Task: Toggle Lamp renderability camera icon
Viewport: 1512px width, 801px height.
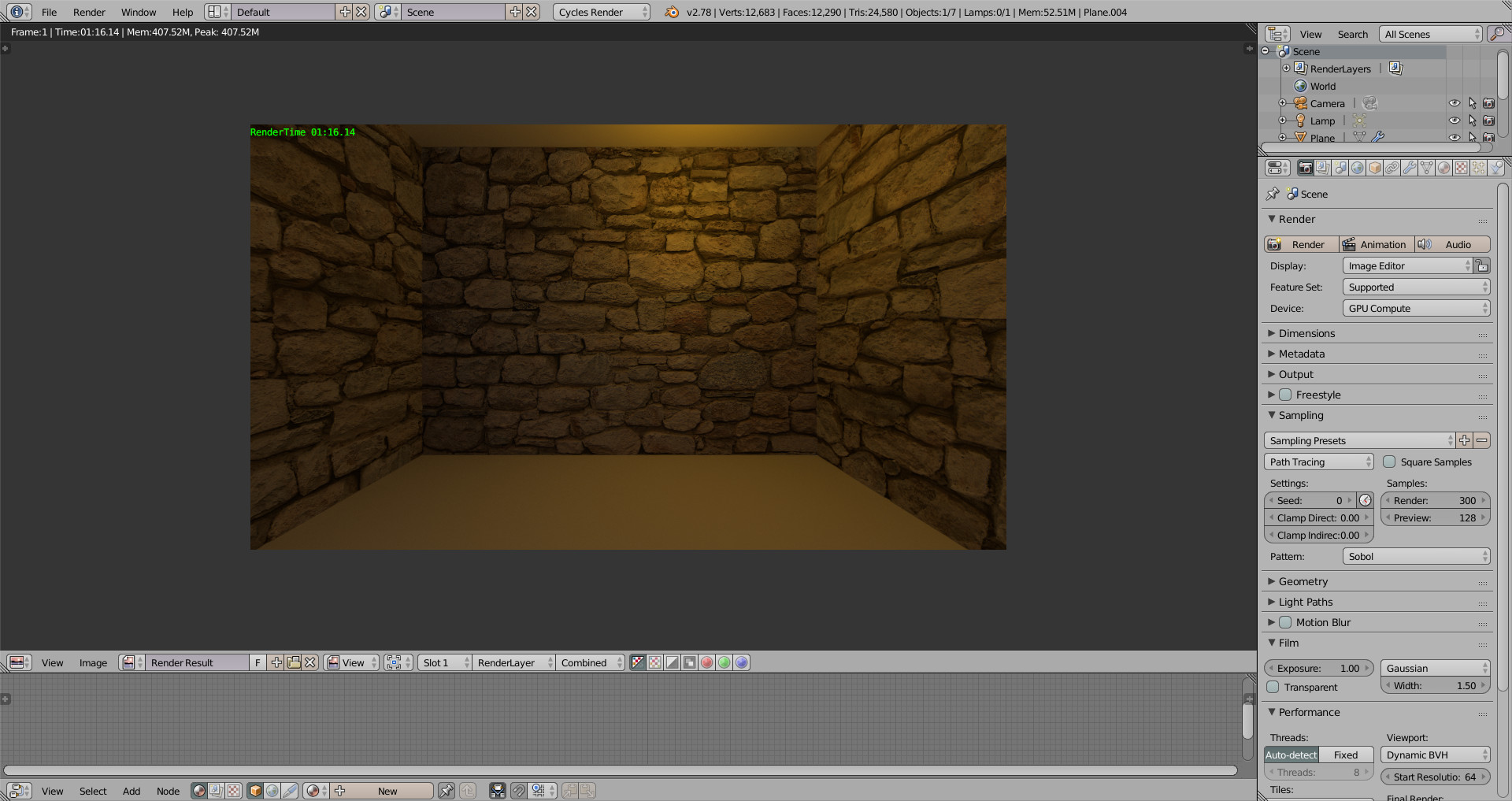Action: point(1489,121)
